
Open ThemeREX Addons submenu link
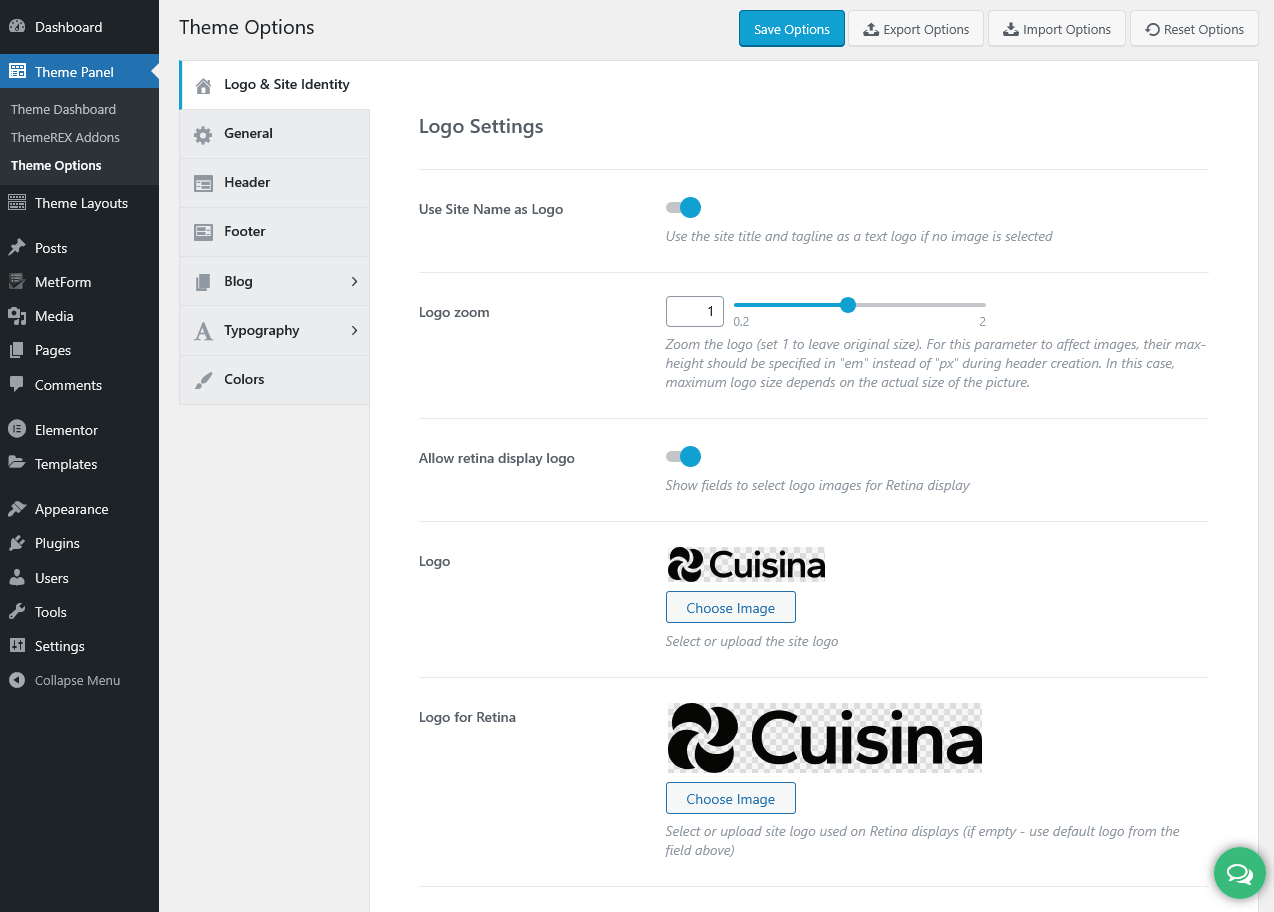point(65,137)
